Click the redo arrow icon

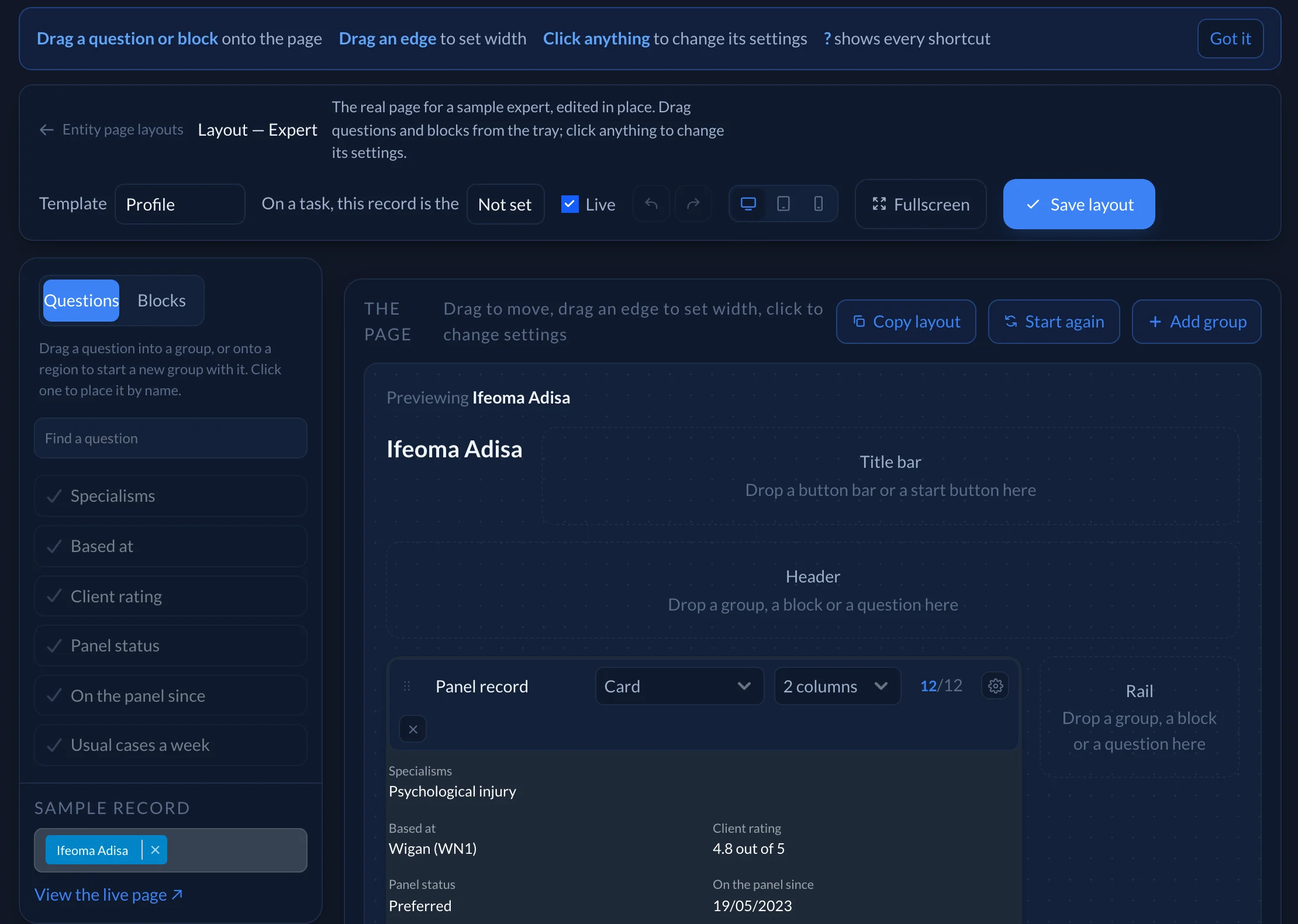click(x=693, y=204)
